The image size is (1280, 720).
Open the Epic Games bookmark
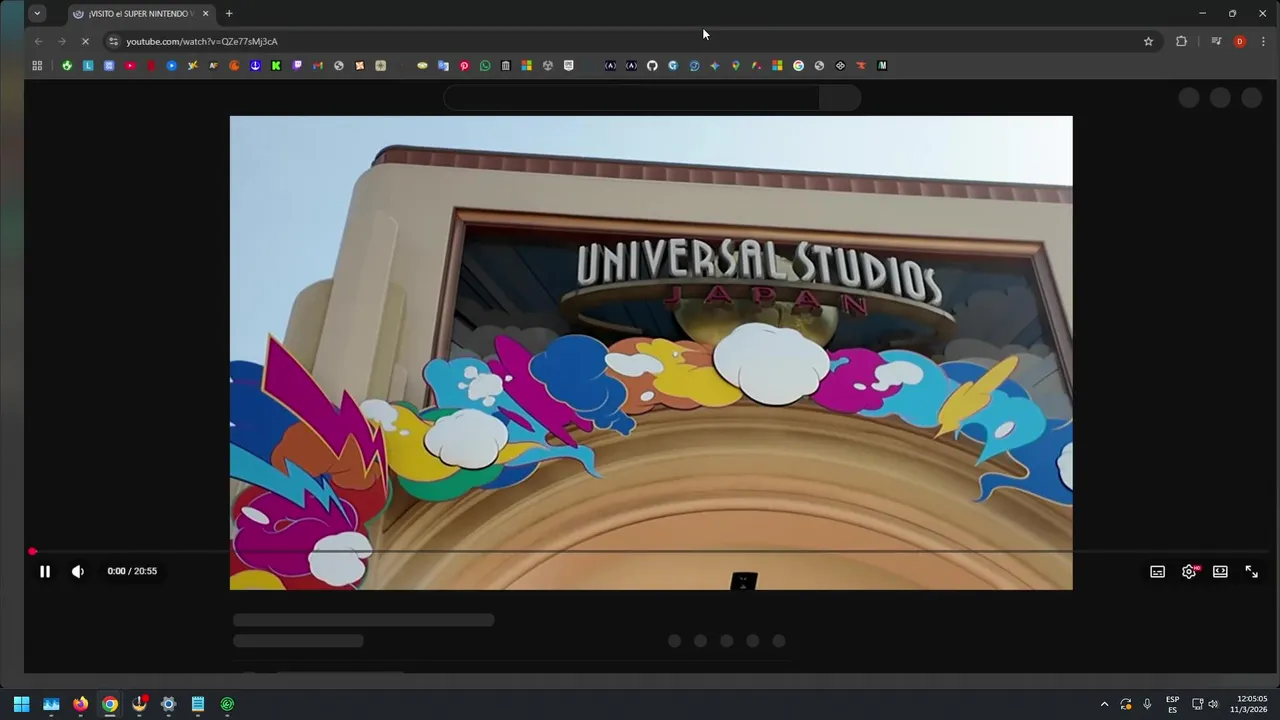pos(568,65)
